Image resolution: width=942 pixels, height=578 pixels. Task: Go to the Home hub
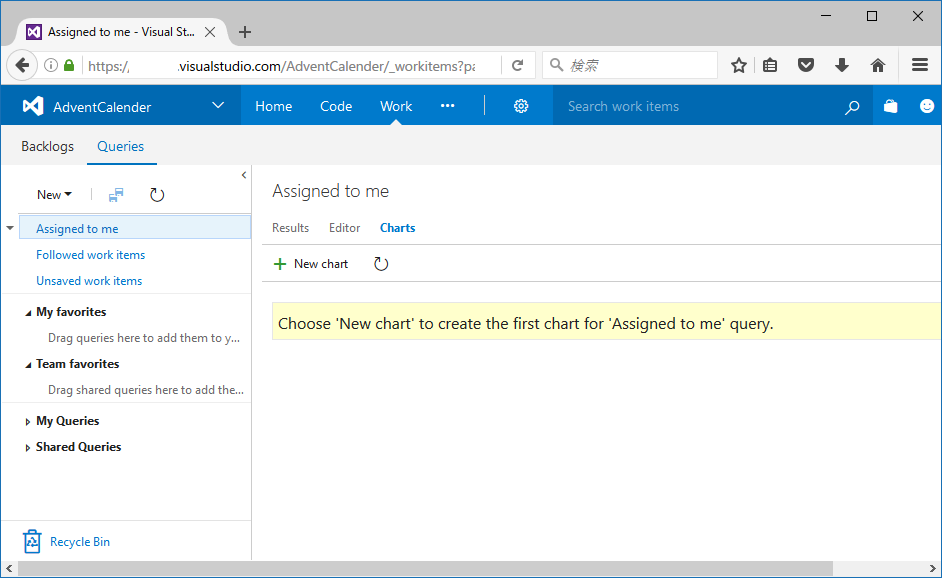coord(273,106)
